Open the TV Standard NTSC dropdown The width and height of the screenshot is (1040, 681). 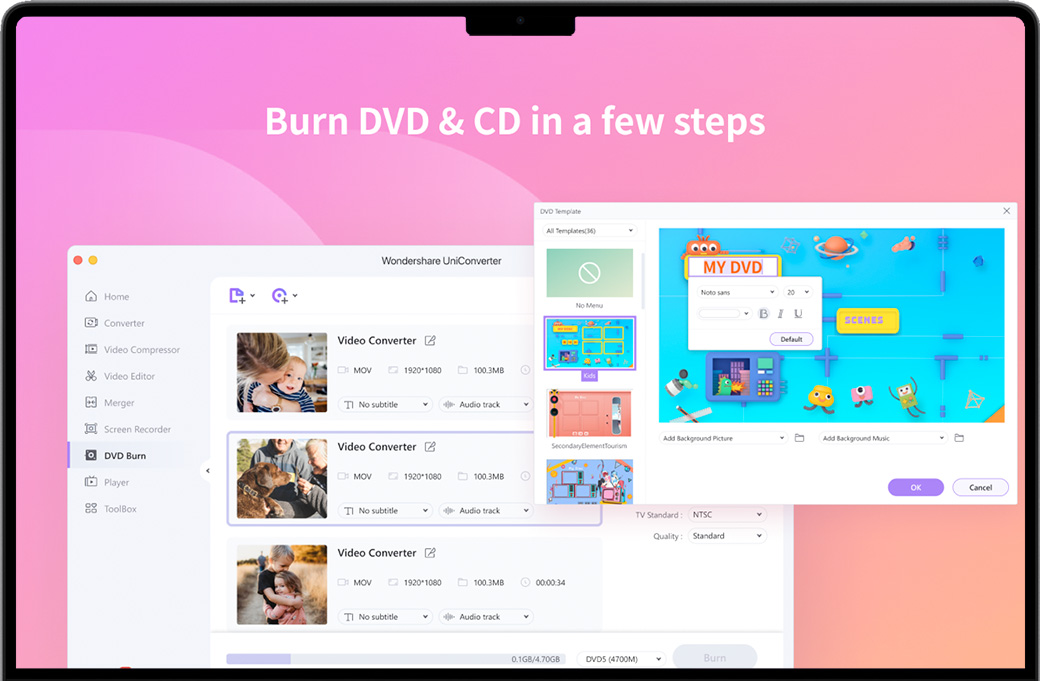pyautogui.click(x=727, y=515)
